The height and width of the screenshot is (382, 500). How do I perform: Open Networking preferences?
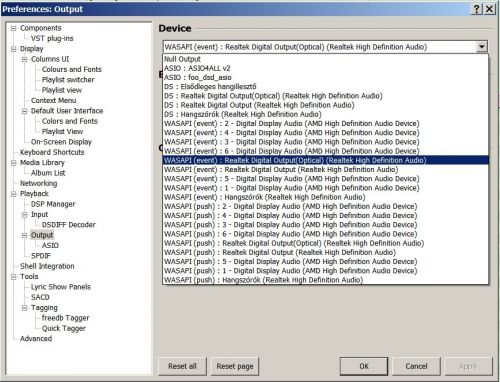click(x=38, y=183)
